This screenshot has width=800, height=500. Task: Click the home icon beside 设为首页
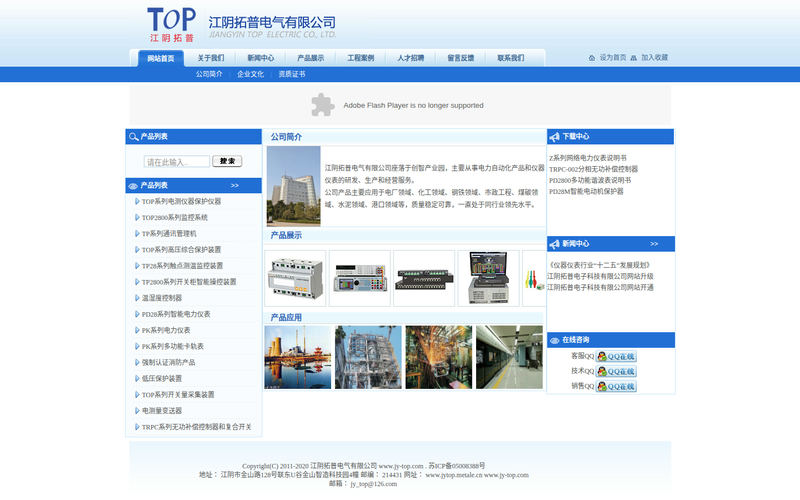[x=592, y=58]
